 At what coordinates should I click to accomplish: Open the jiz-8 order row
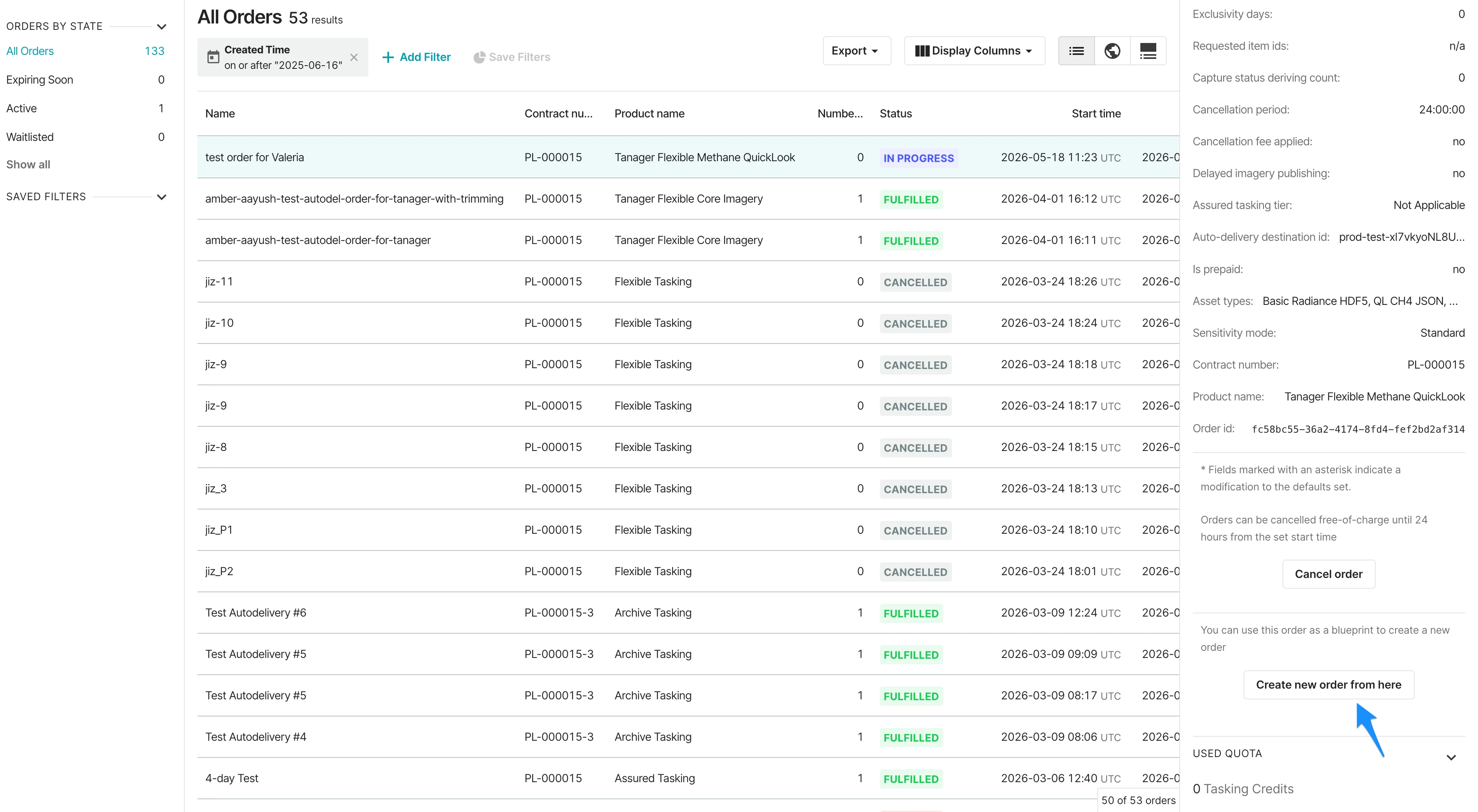point(688,447)
